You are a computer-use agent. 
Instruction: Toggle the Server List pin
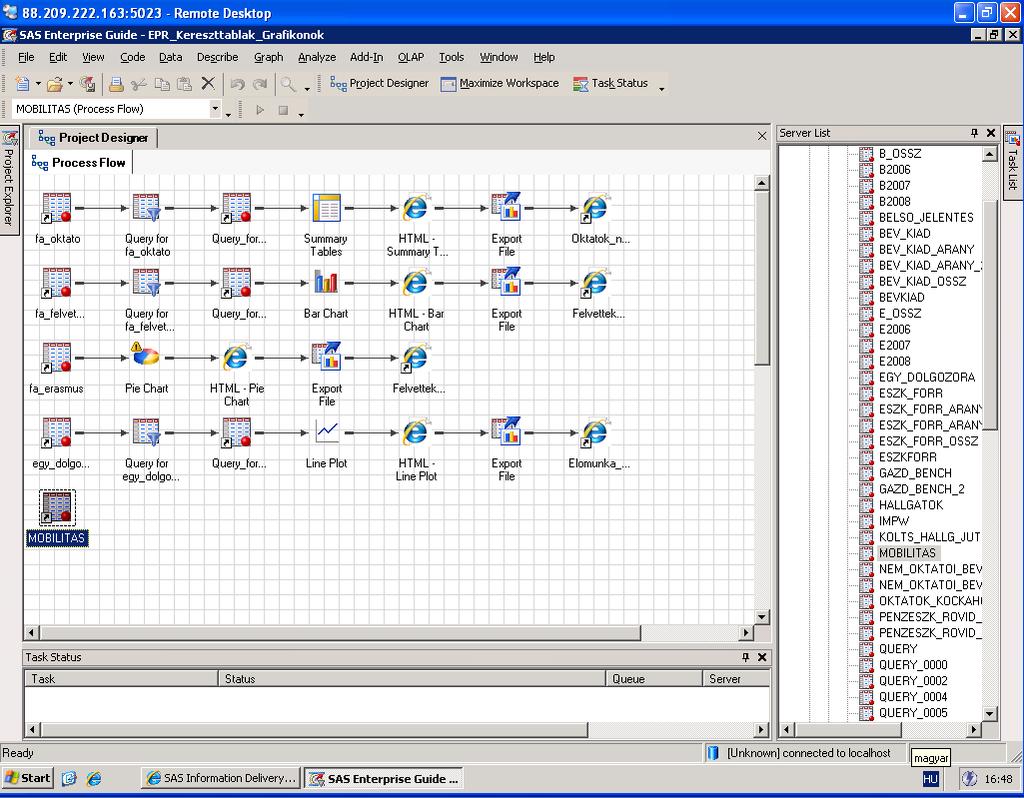974,133
